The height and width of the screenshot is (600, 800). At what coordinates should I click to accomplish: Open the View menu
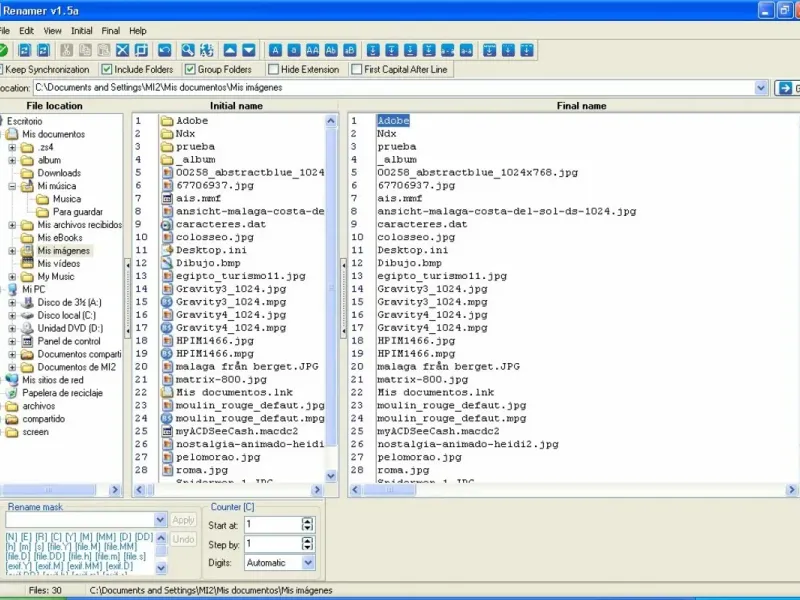tap(54, 31)
